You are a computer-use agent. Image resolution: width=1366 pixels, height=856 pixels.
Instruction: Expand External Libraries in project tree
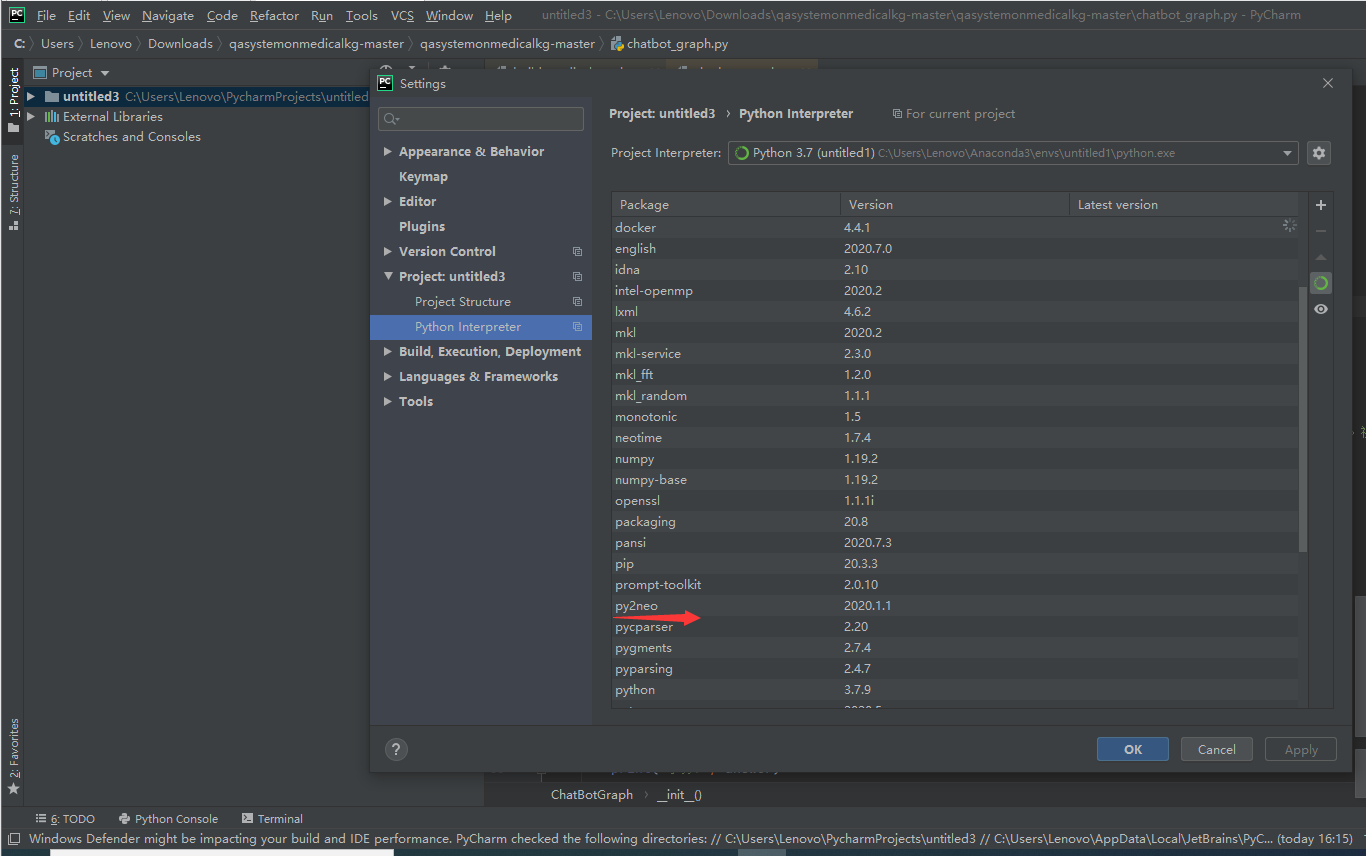(x=31, y=117)
